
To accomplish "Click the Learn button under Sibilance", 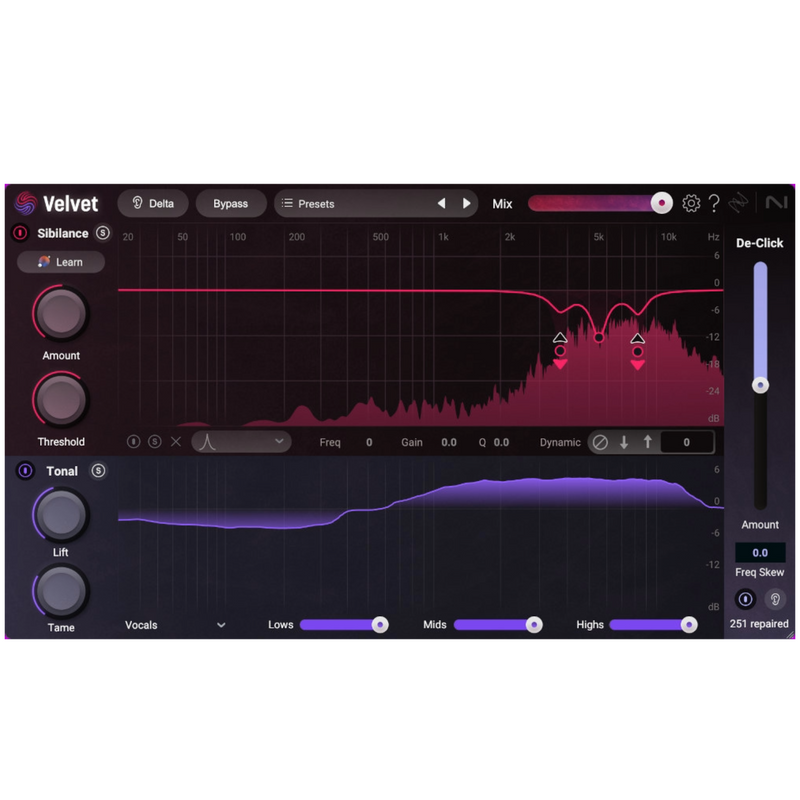I will click(61, 262).
